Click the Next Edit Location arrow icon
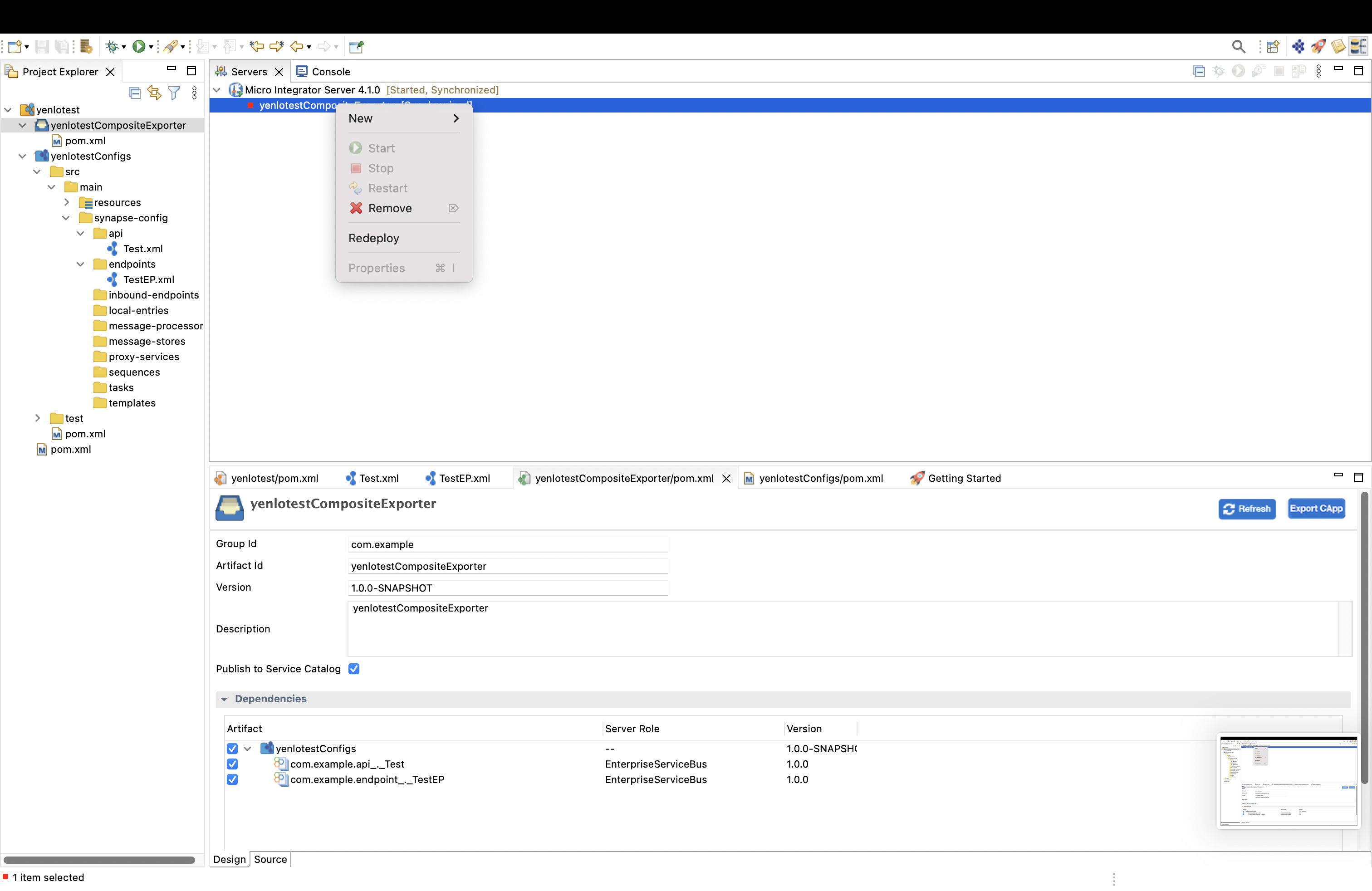Image resolution: width=1372 pixels, height=891 pixels. (x=277, y=46)
